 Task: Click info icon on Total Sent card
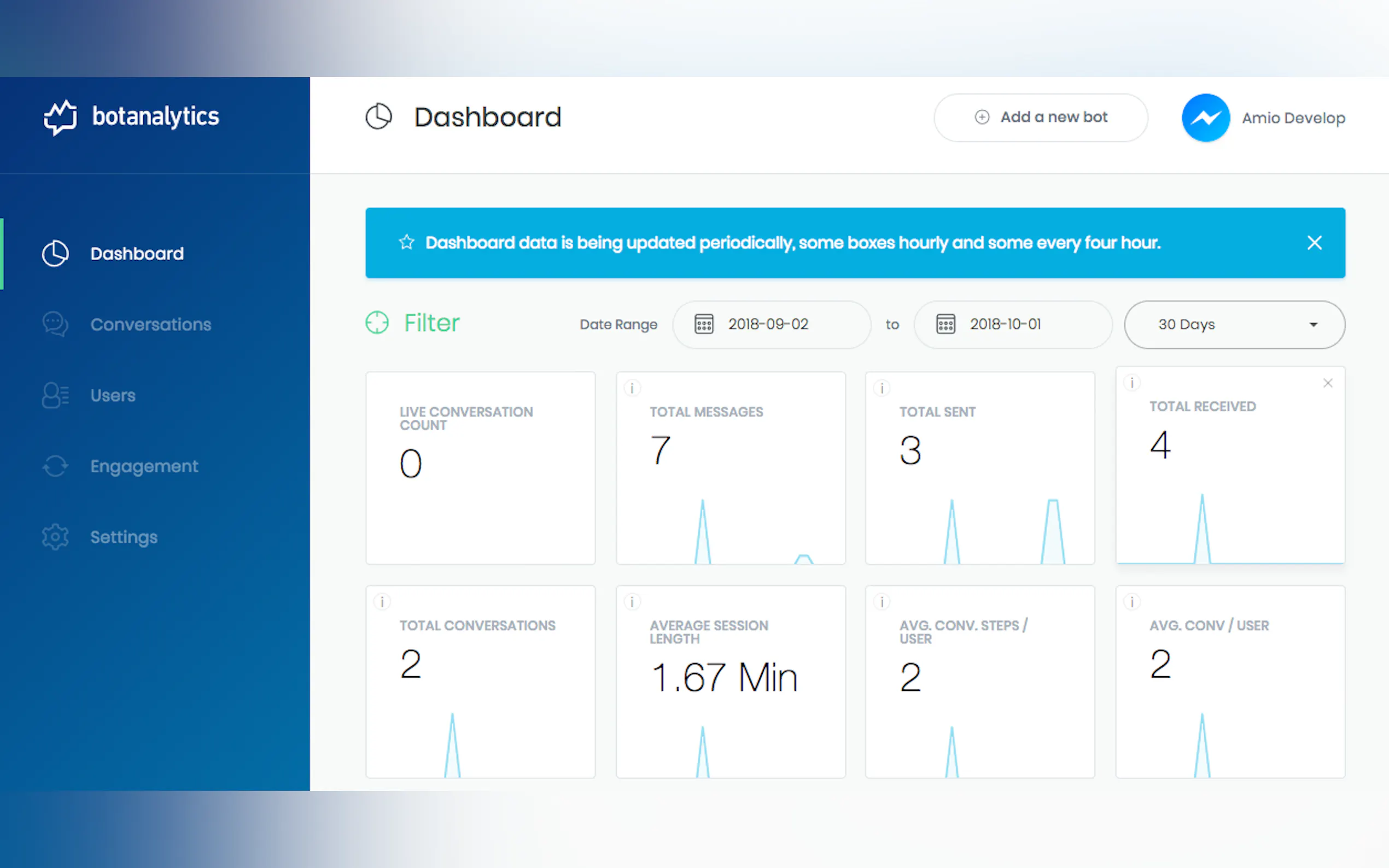[x=882, y=389]
